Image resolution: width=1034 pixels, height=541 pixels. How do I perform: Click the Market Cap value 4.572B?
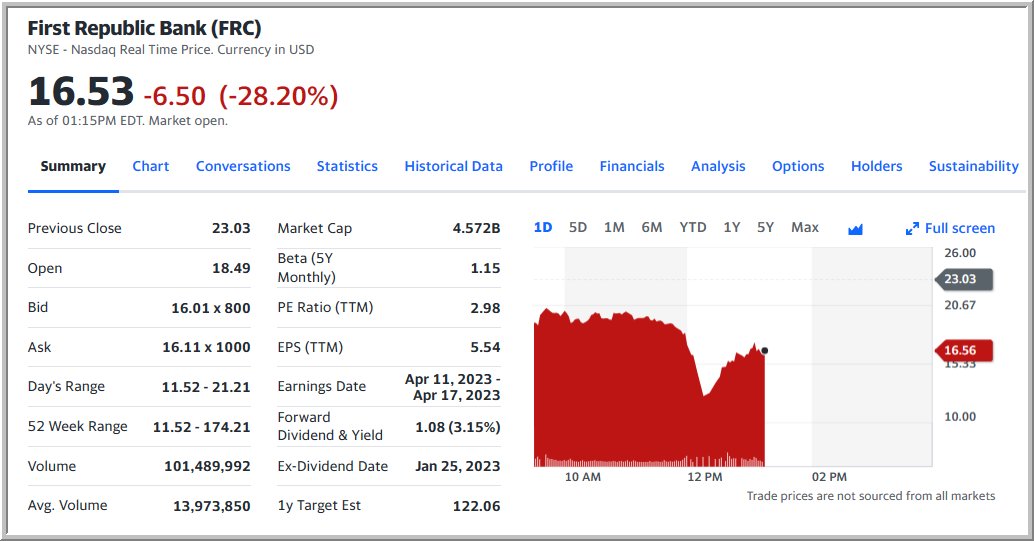[476, 228]
